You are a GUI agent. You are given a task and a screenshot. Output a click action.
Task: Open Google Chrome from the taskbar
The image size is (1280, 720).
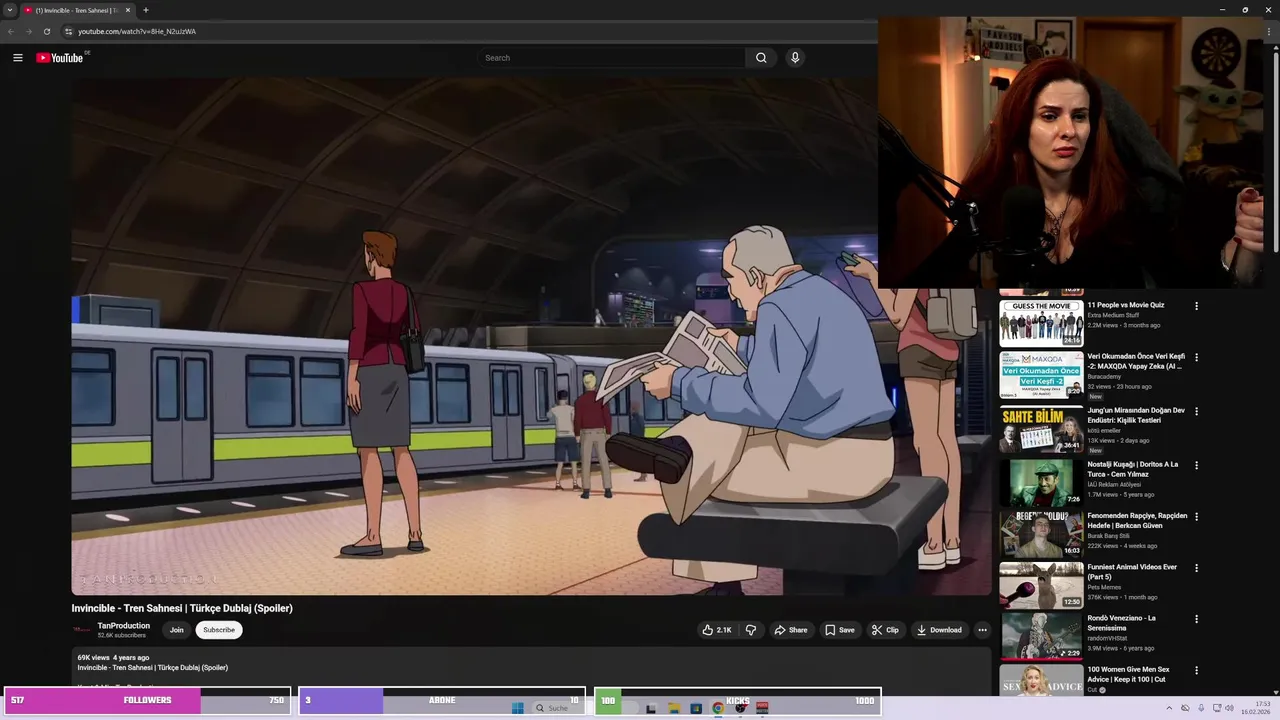click(718, 708)
